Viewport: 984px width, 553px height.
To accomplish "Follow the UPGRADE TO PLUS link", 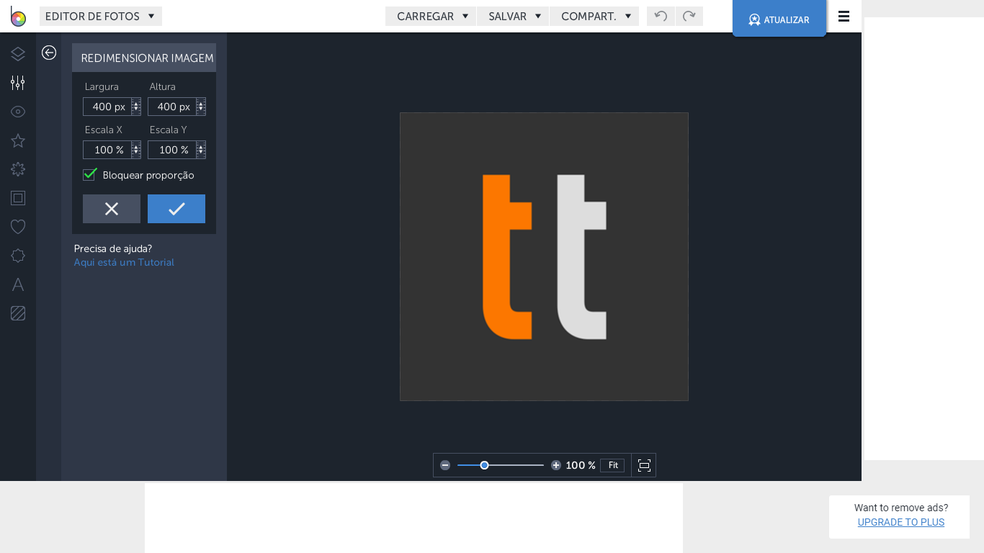I will tap(901, 522).
